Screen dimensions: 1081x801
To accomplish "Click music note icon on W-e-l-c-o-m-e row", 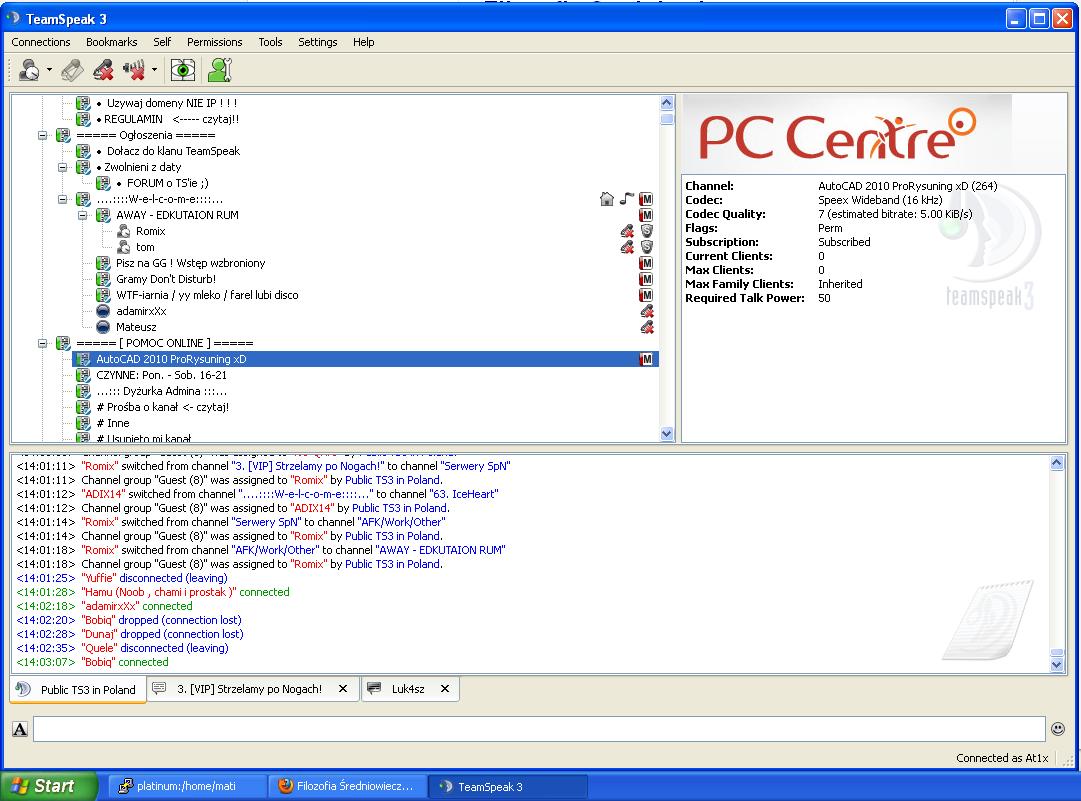I will (626, 199).
